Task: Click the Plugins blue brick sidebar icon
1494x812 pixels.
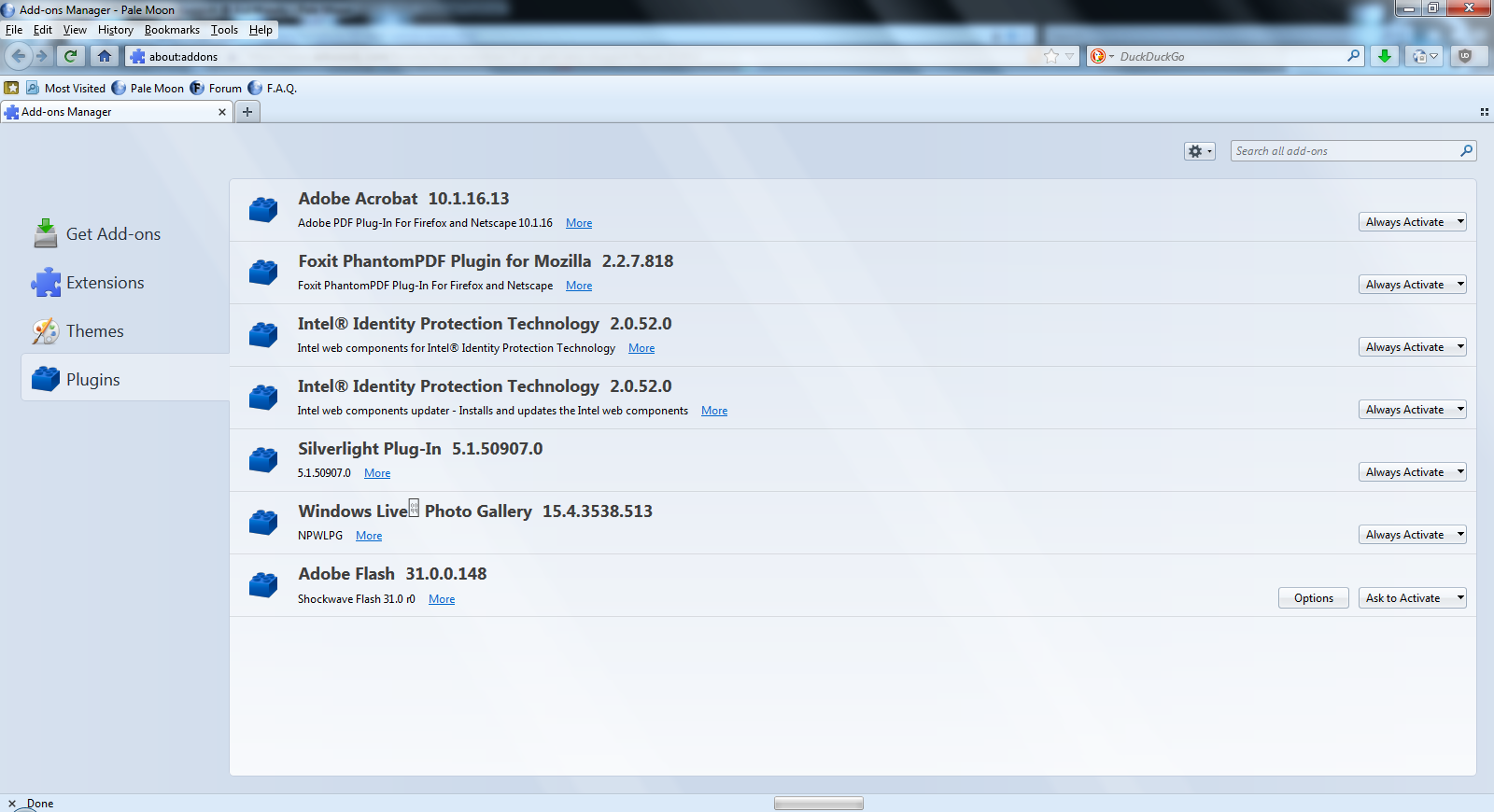Action: pos(46,379)
